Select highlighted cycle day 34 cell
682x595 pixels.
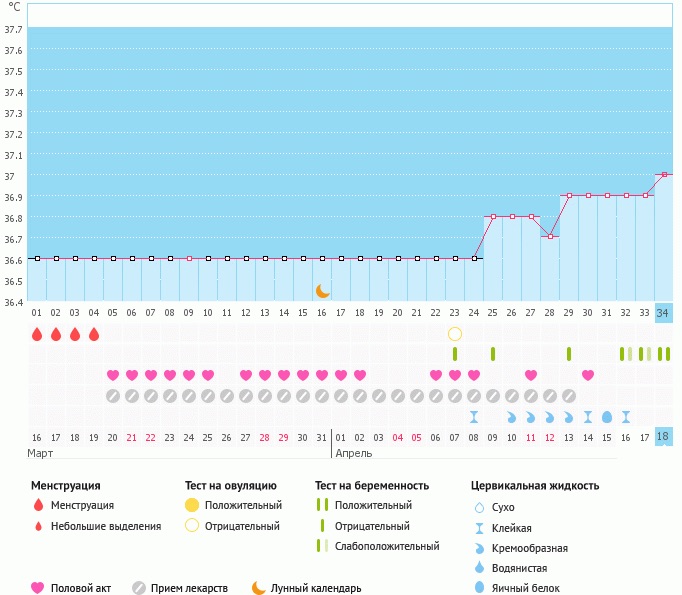tap(664, 312)
